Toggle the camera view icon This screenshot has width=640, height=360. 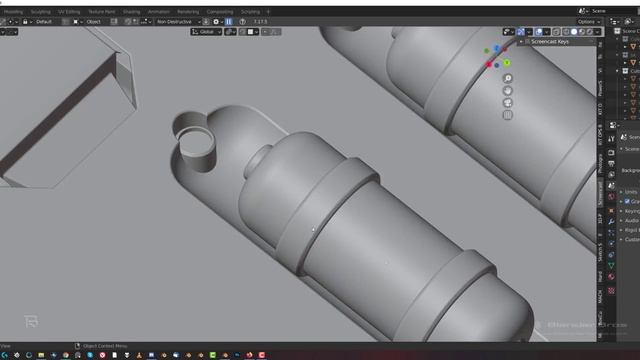(x=507, y=103)
